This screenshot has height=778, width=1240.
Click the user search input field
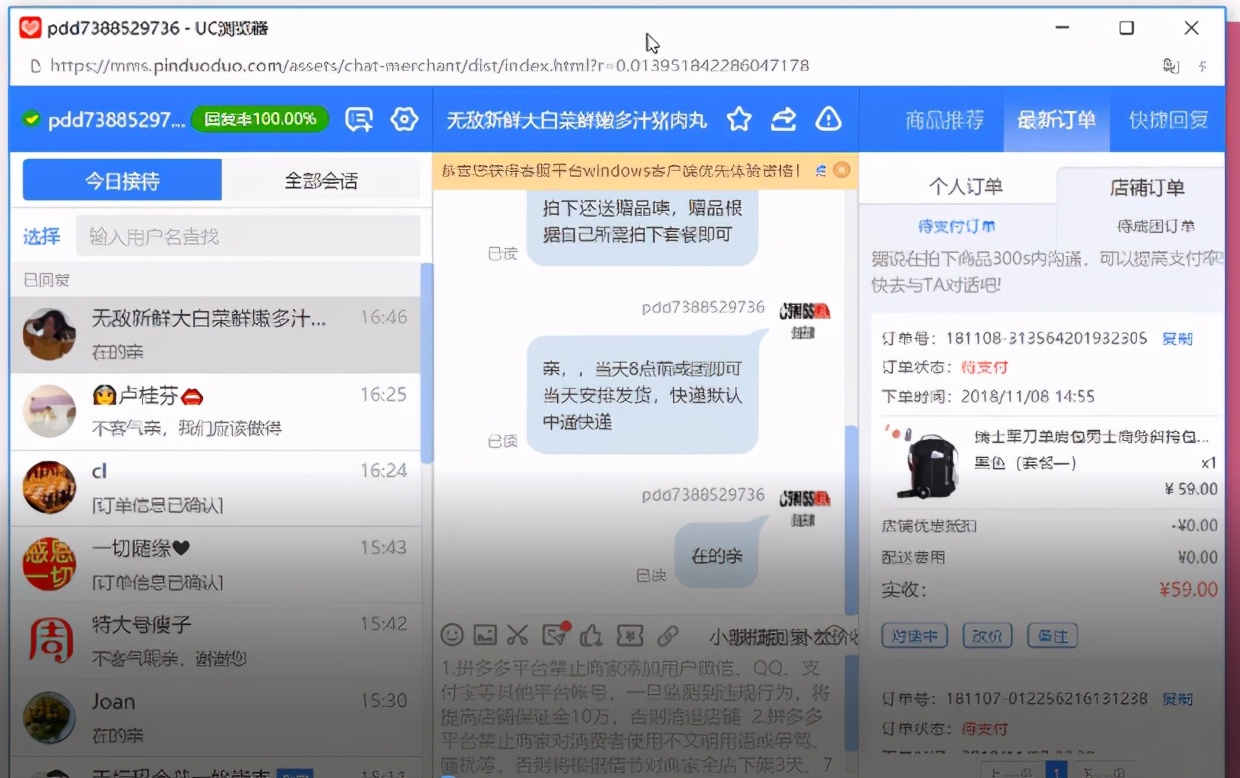point(250,236)
